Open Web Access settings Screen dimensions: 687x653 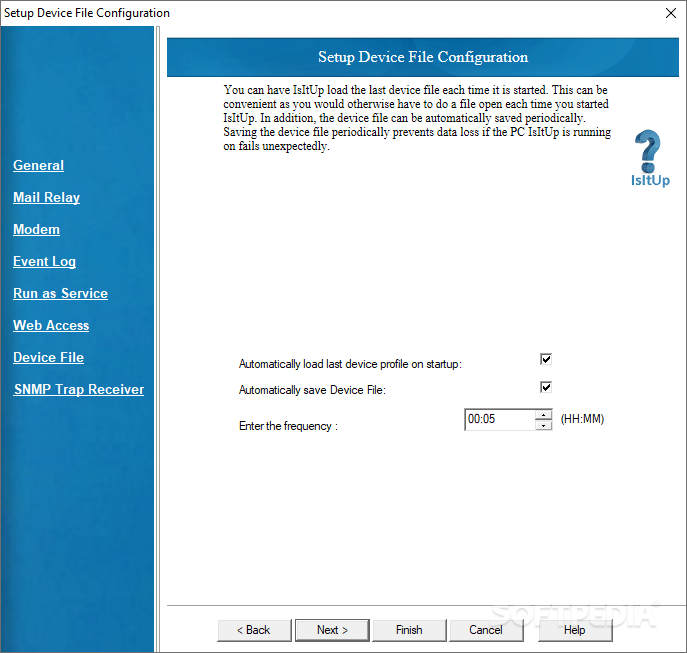51,325
